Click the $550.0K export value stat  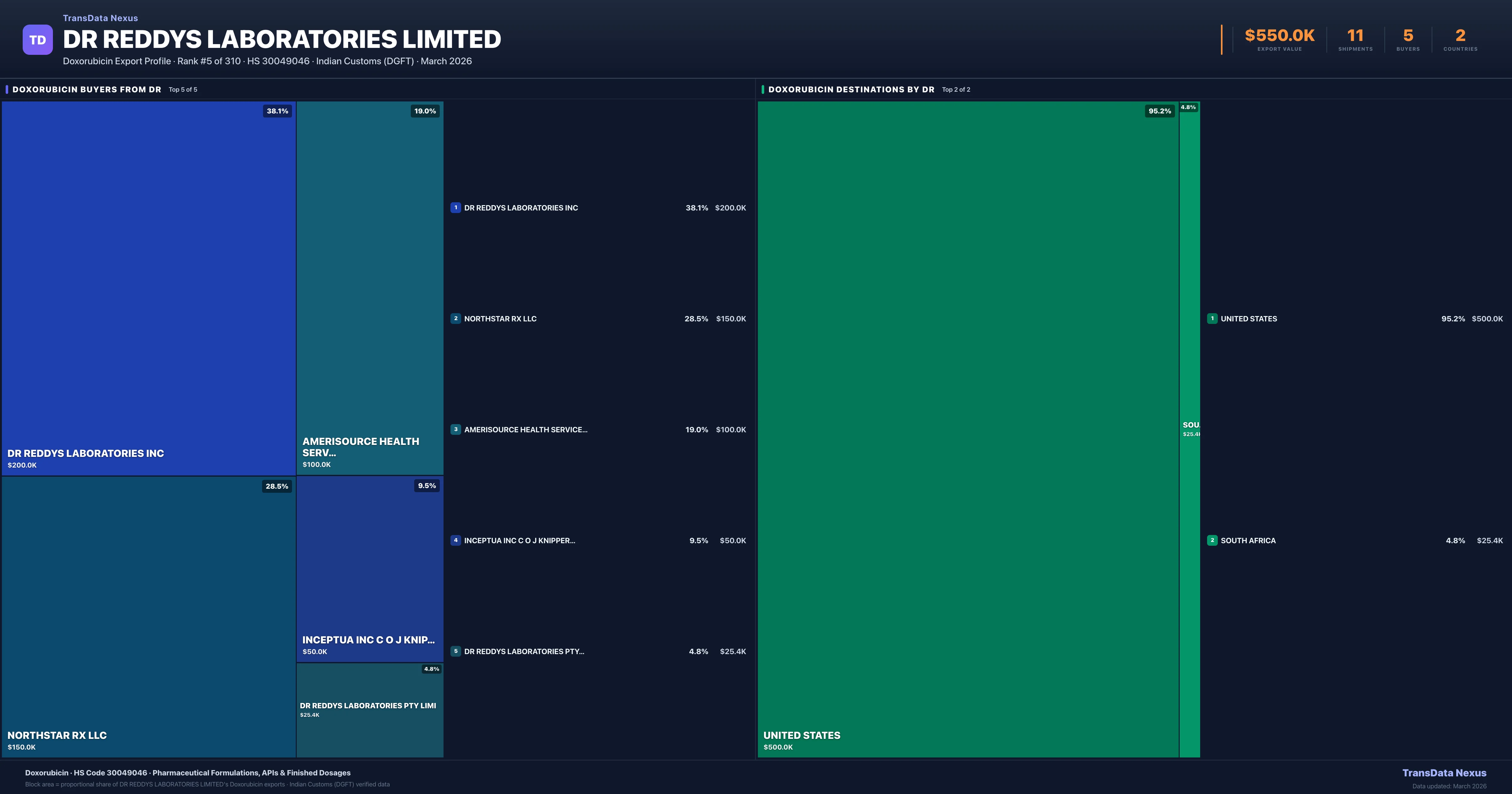point(1280,36)
